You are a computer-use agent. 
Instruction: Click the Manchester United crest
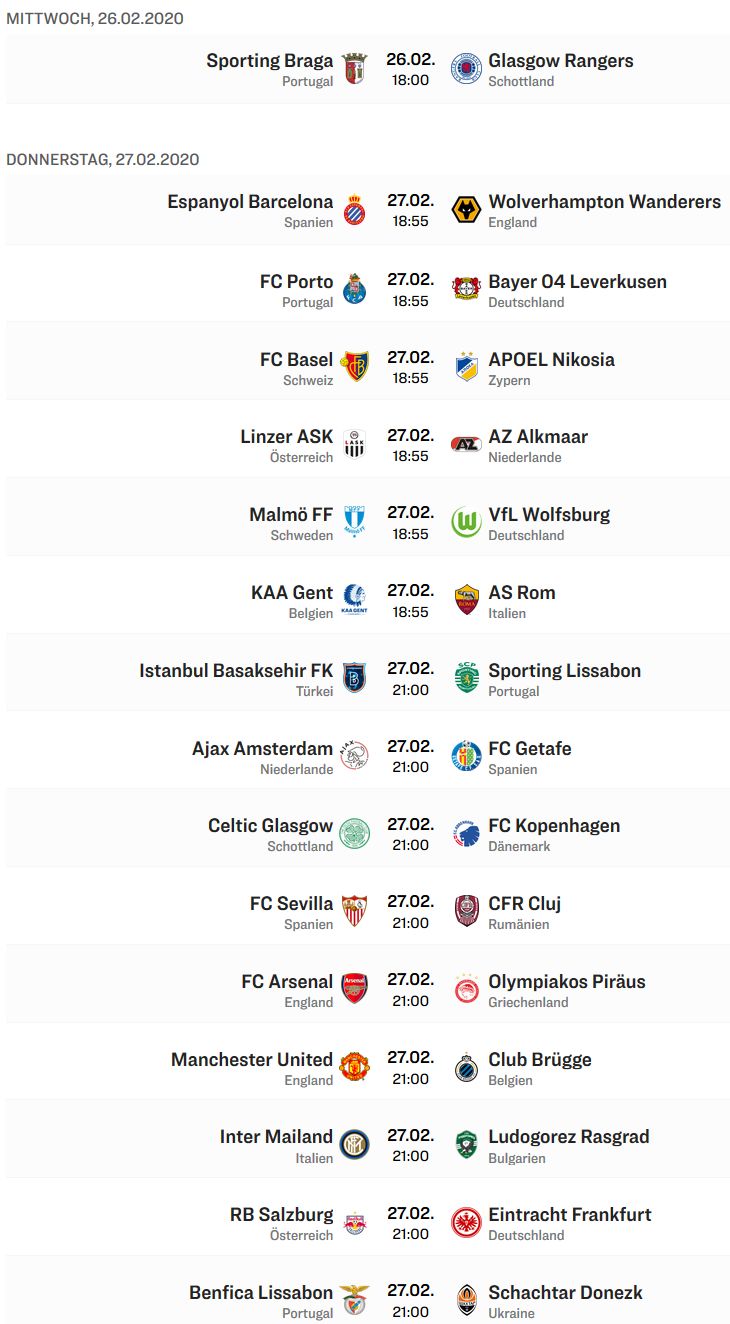click(x=354, y=1068)
